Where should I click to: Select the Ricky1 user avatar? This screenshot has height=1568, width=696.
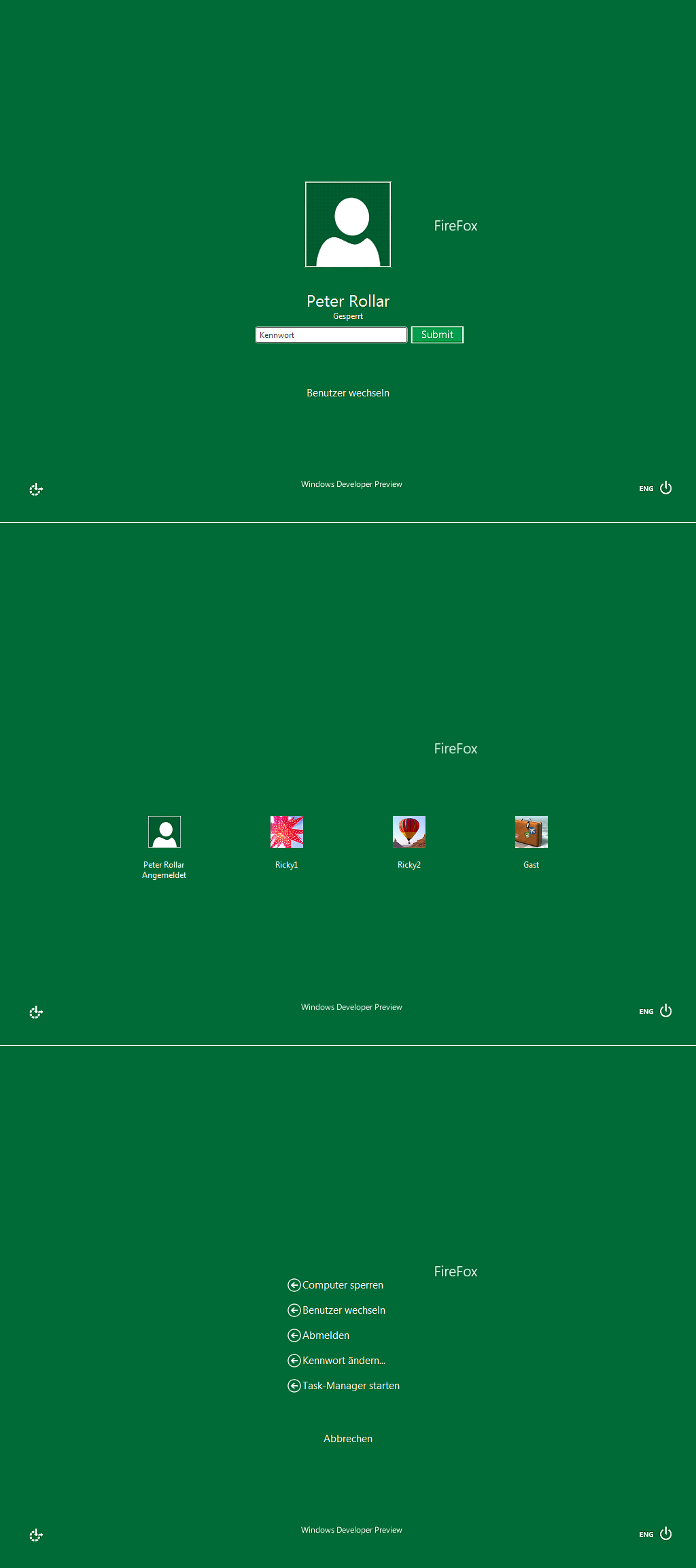point(287,832)
